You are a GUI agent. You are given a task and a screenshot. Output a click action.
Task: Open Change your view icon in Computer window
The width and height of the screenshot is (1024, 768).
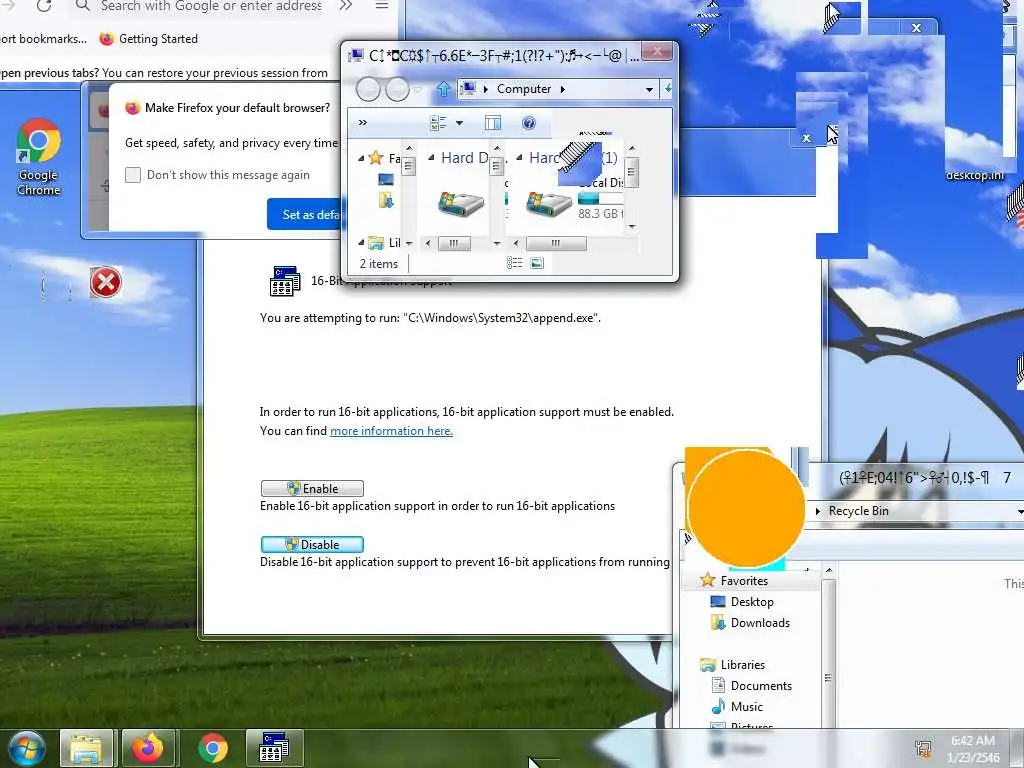(x=438, y=123)
